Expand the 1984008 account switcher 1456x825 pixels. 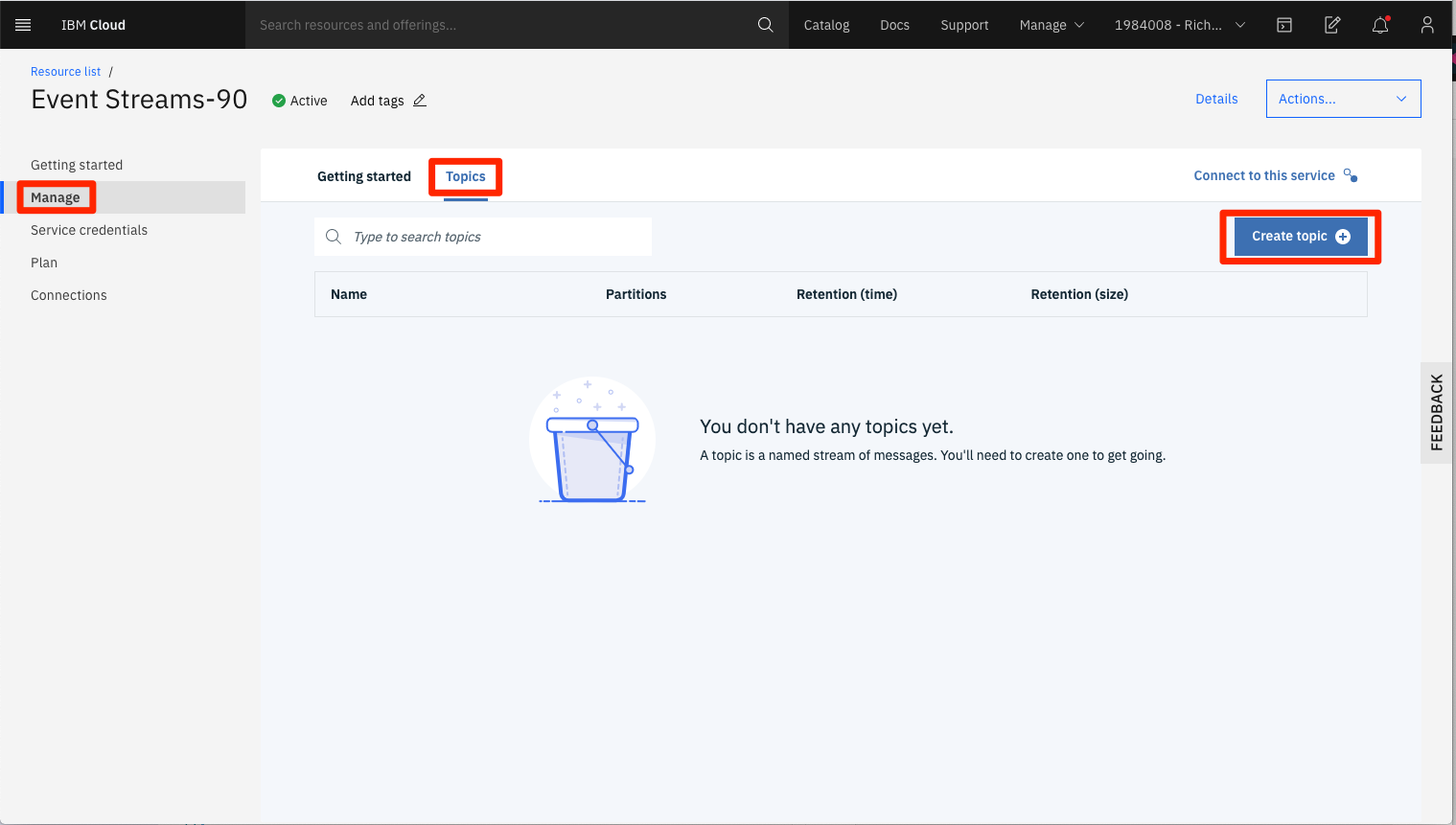coord(1180,25)
